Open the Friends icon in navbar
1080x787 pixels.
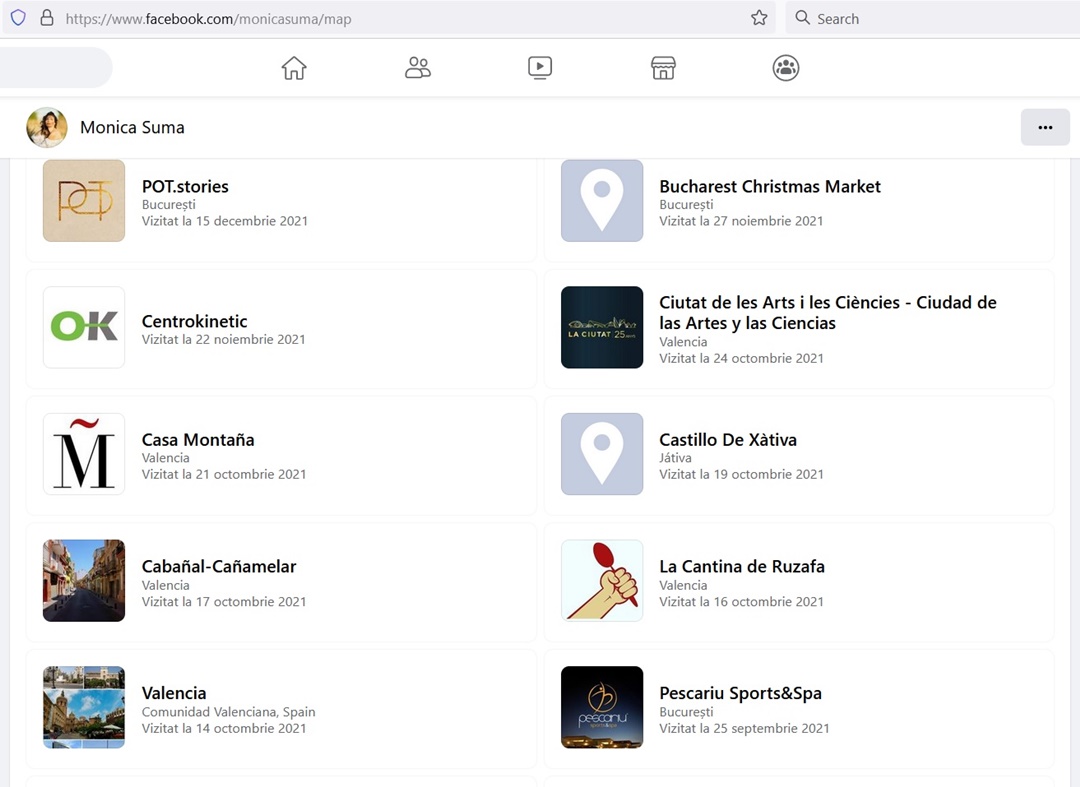(x=417, y=68)
